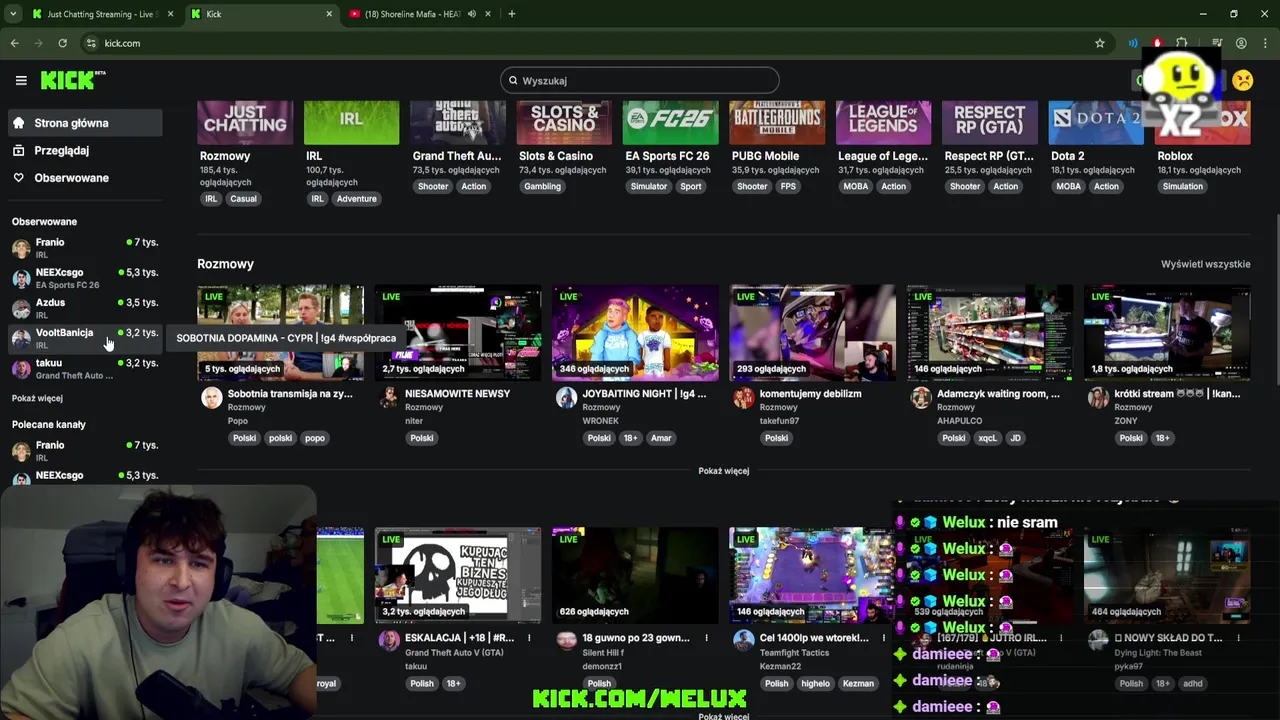Go to Strona główna in sidebar
Image resolution: width=1280 pixels, height=720 pixels.
[85, 123]
